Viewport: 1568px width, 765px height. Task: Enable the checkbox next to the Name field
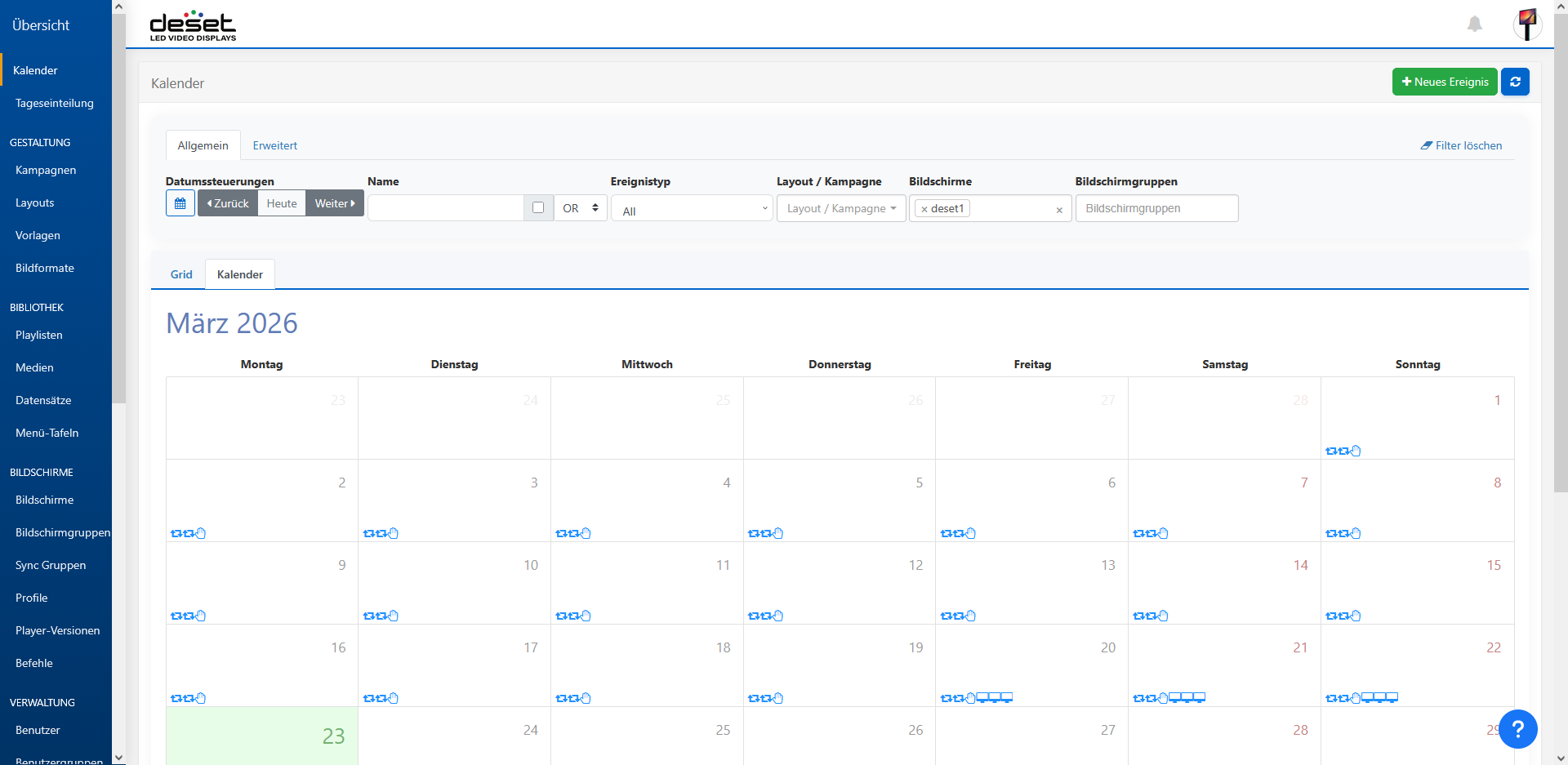pos(538,208)
